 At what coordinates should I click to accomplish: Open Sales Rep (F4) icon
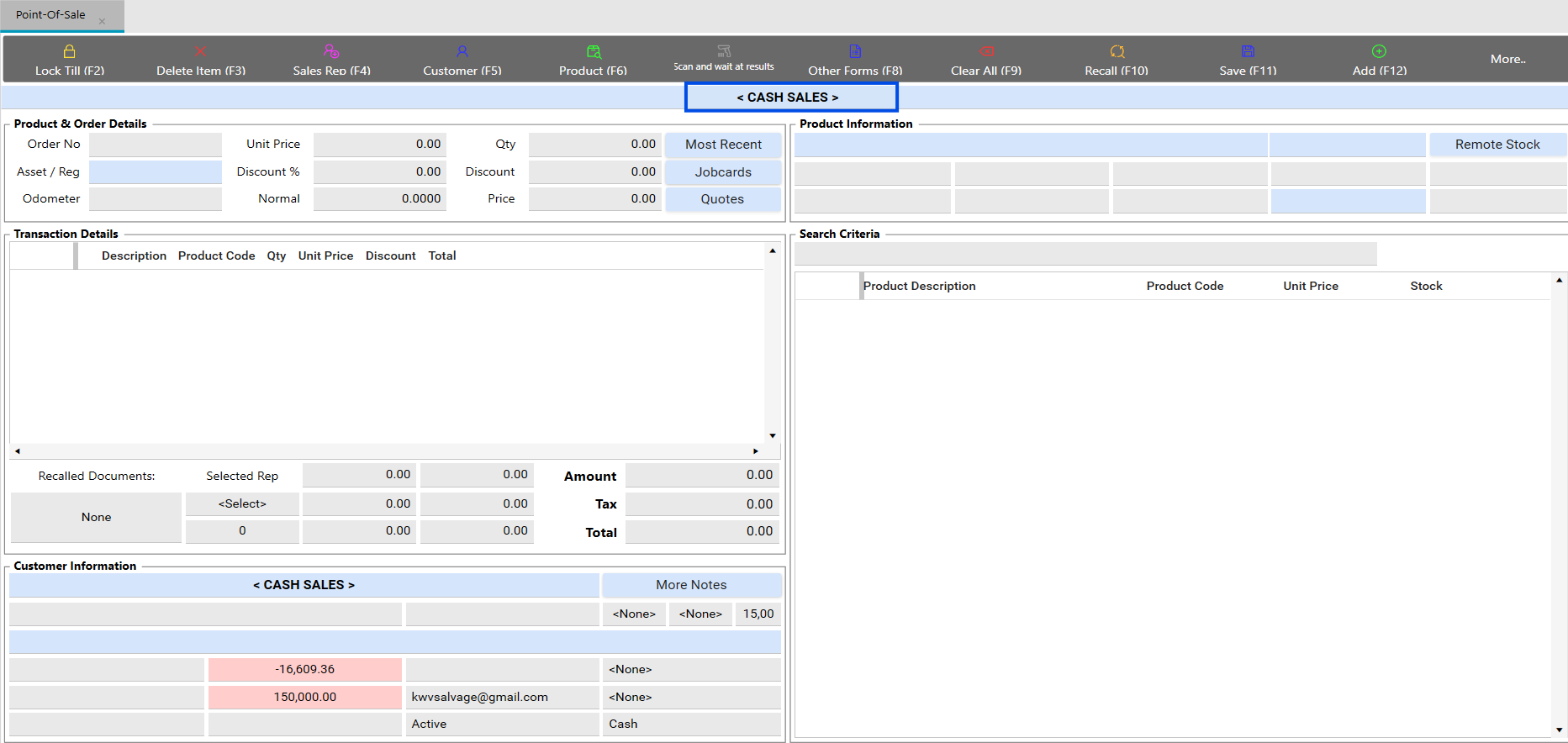[x=331, y=51]
